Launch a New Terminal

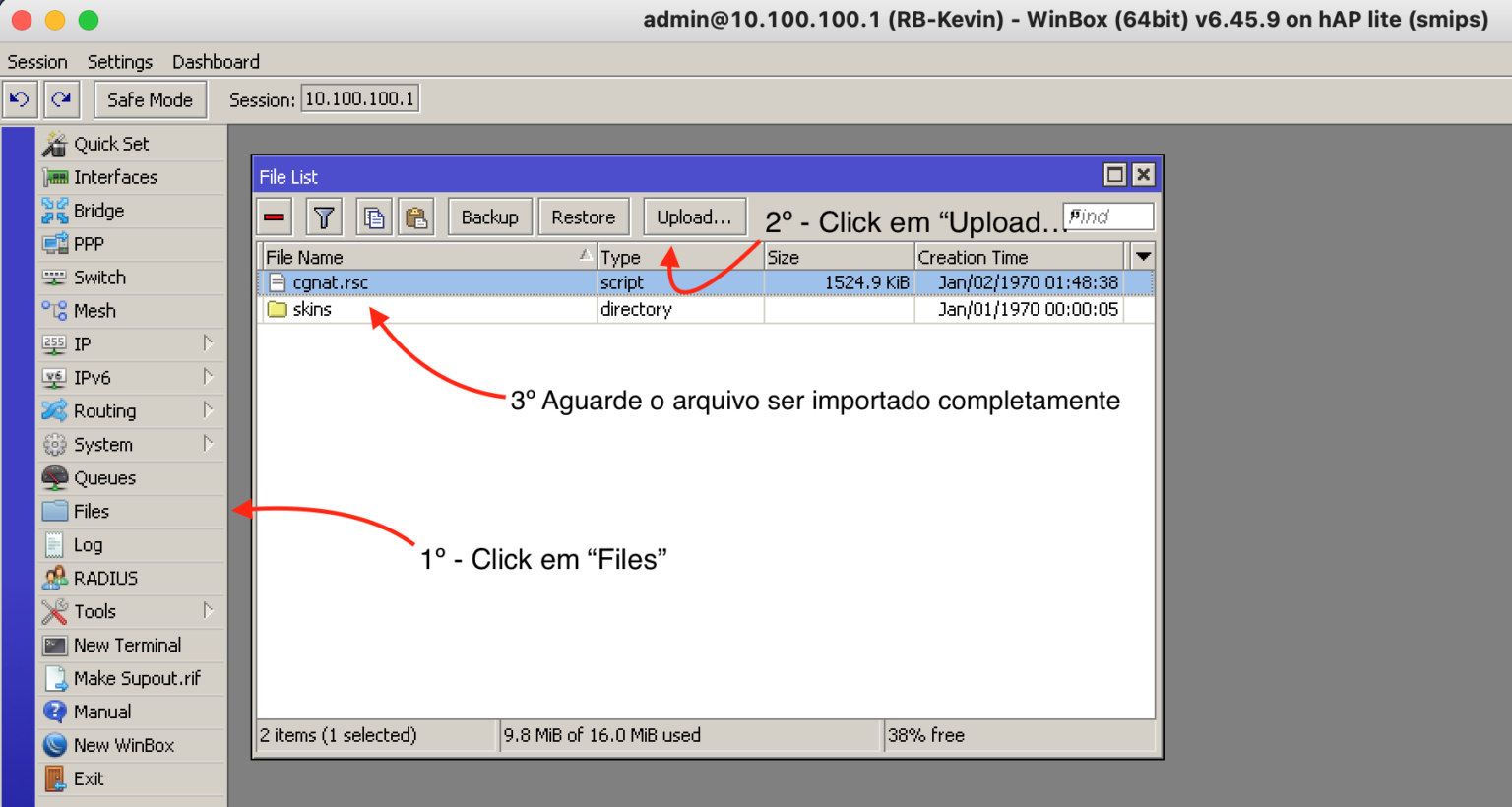click(x=126, y=645)
